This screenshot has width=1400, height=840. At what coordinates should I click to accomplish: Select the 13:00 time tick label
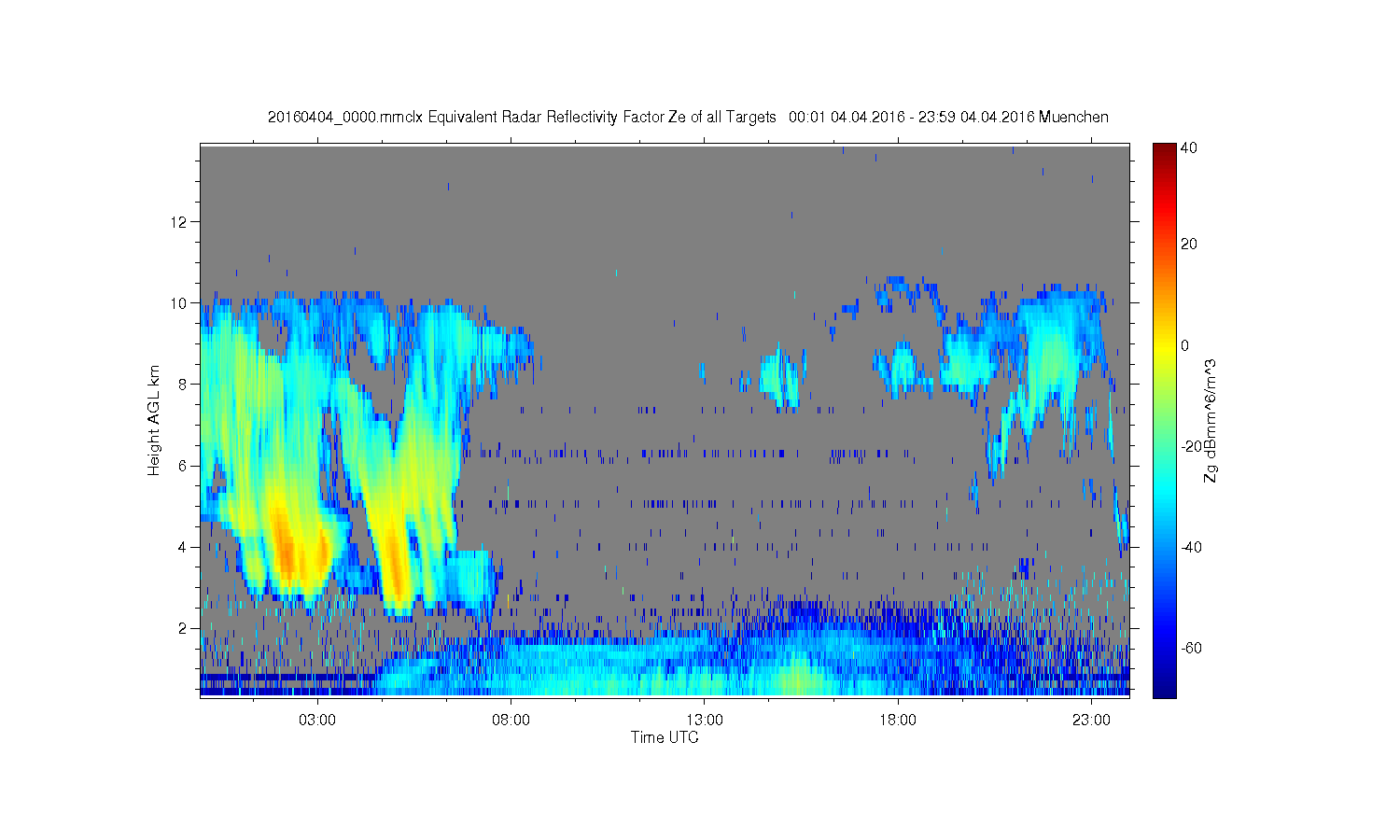(705, 721)
